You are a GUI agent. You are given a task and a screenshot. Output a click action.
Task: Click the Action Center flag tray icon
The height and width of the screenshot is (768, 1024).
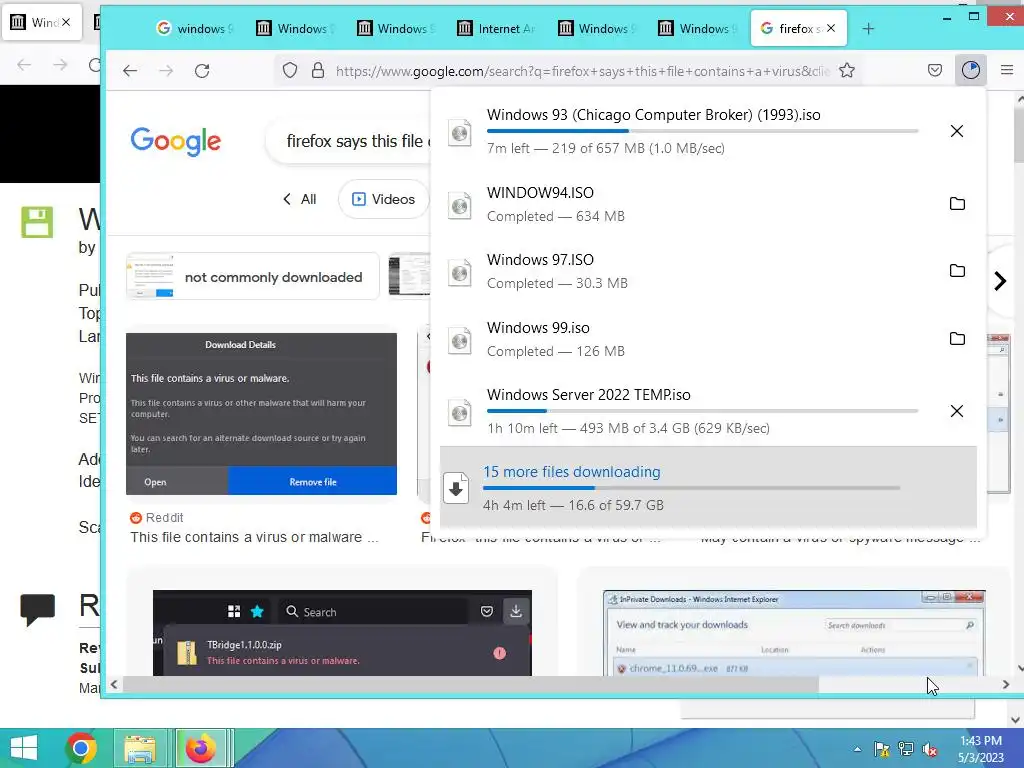click(x=881, y=749)
